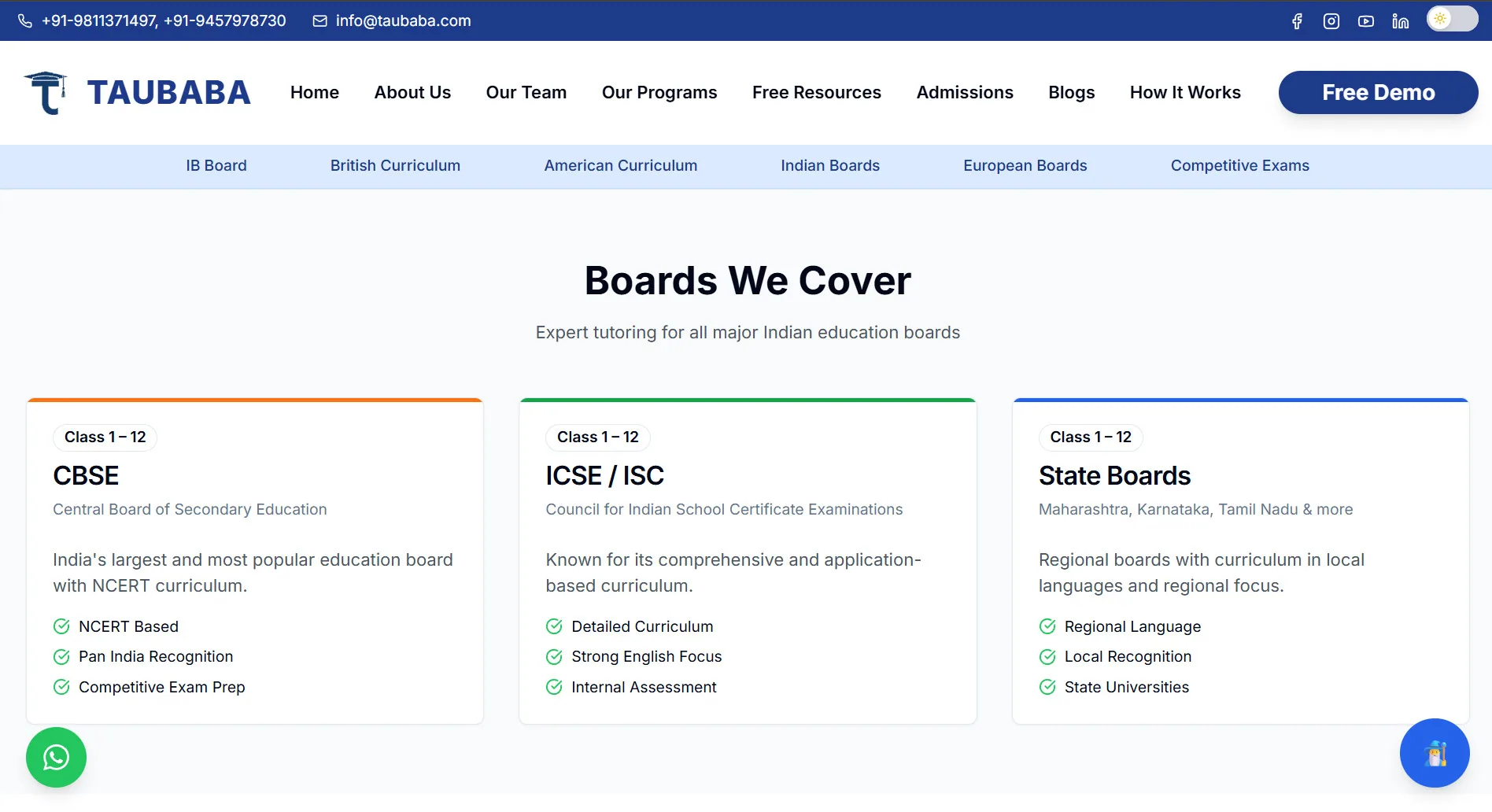Click the phone icon in top bar
The image size is (1492, 812).
(25, 21)
